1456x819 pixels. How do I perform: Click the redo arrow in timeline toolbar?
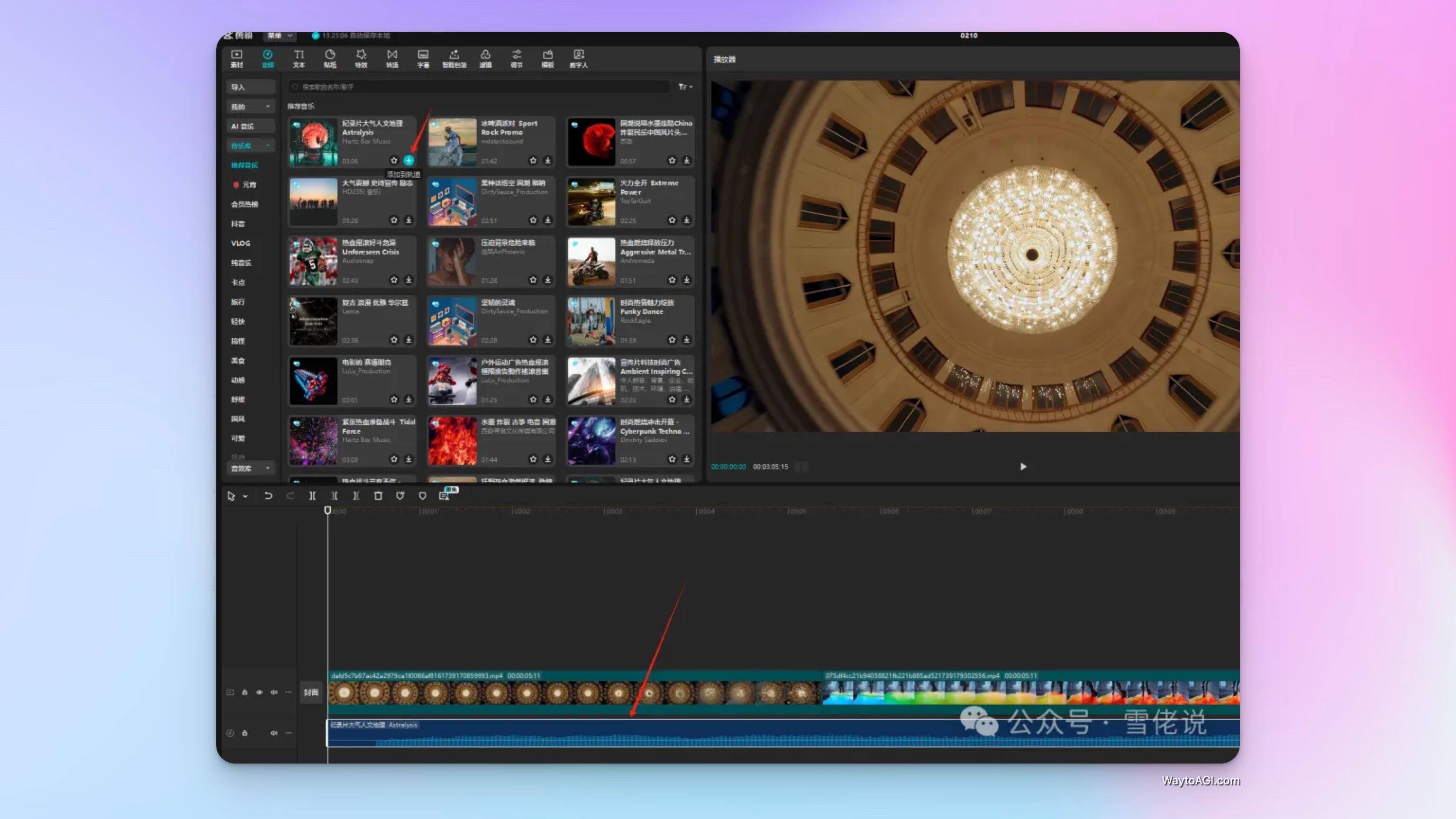click(x=290, y=496)
